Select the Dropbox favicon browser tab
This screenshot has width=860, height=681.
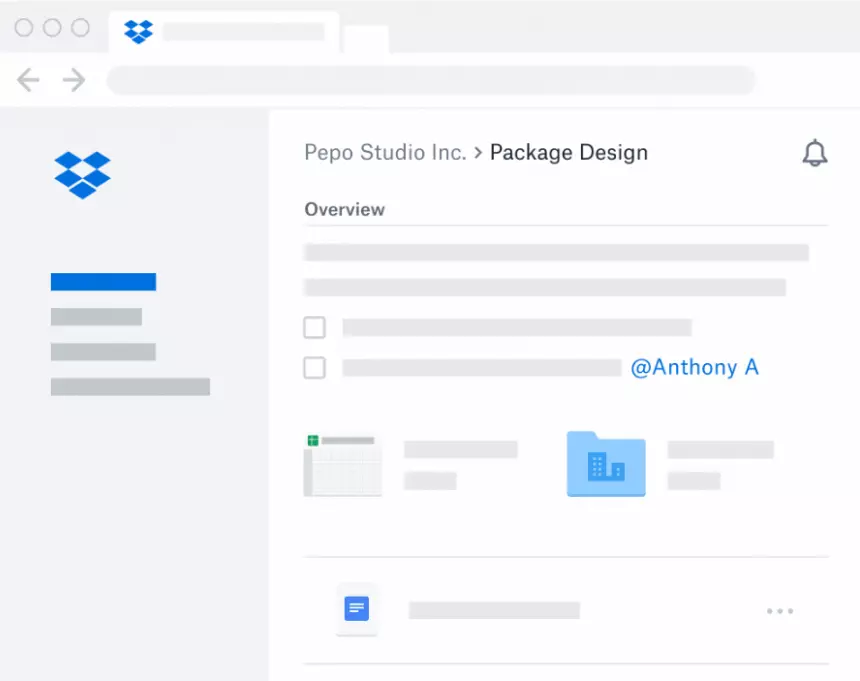click(x=224, y=32)
